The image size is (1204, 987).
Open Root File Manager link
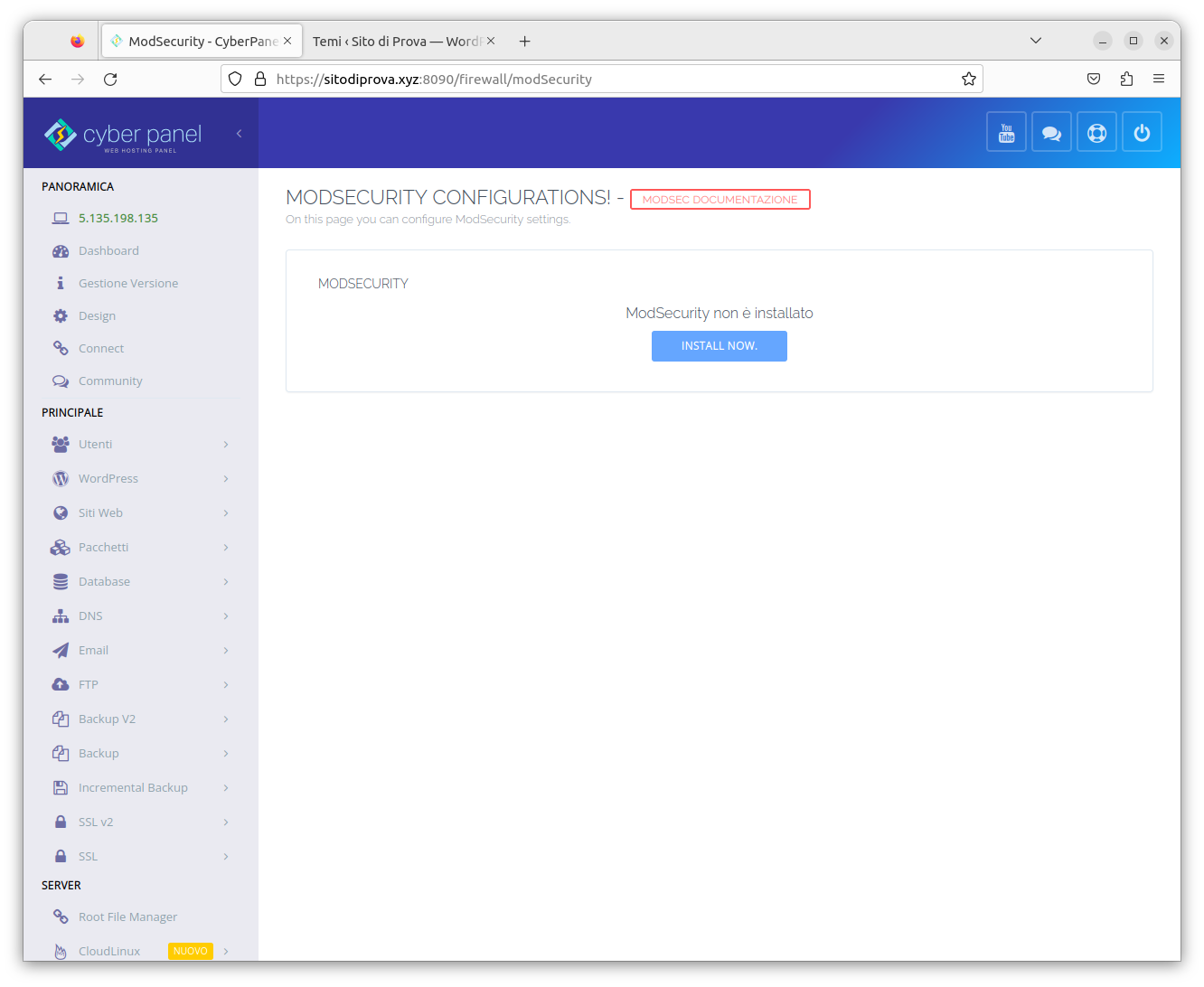(127, 916)
